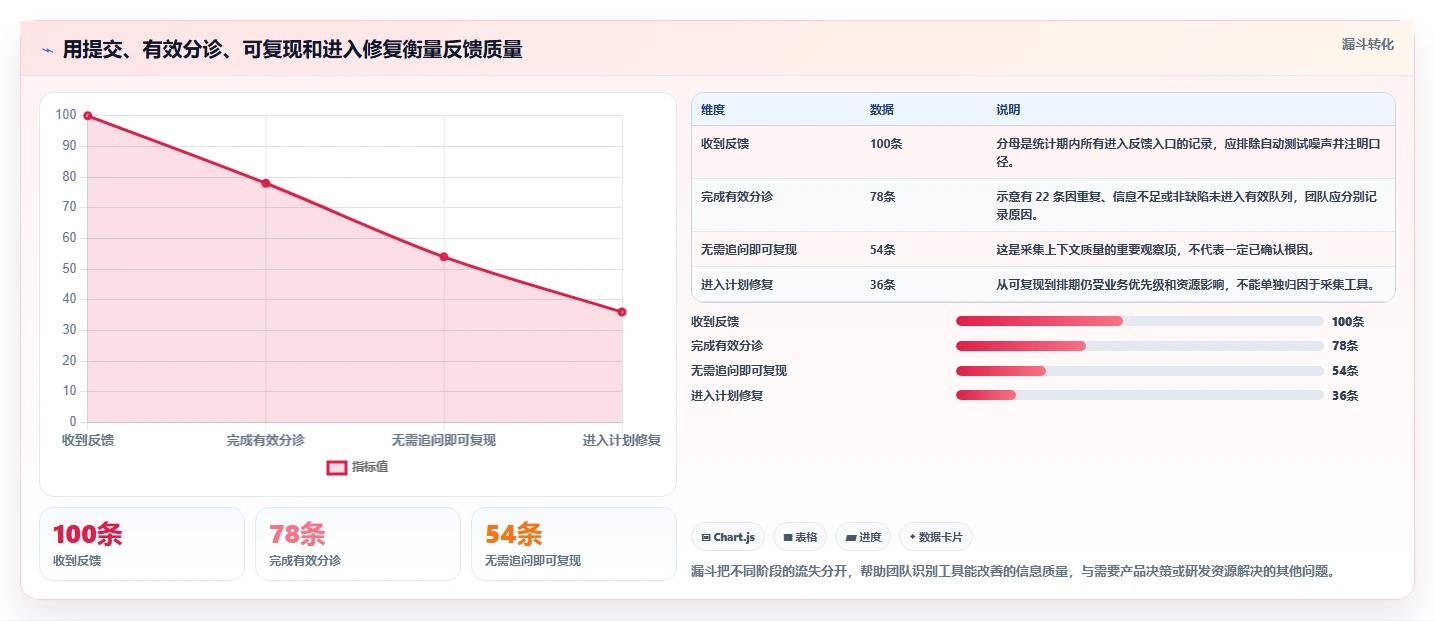This screenshot has width=1435, height=621.
Task: Toggle the 指标值 legend swatch
Action: click(x=337, y=467)
